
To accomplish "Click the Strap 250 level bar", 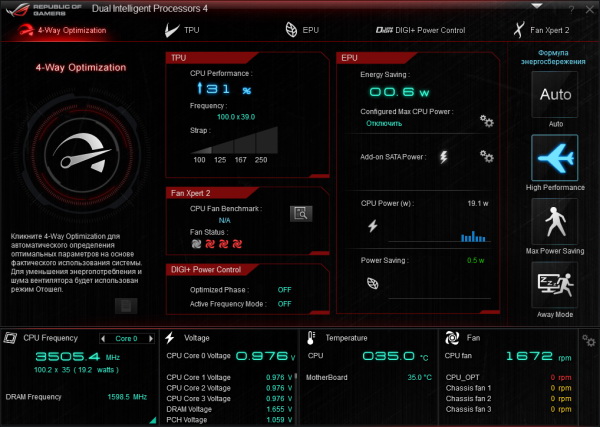I will [x=267, y=140].
